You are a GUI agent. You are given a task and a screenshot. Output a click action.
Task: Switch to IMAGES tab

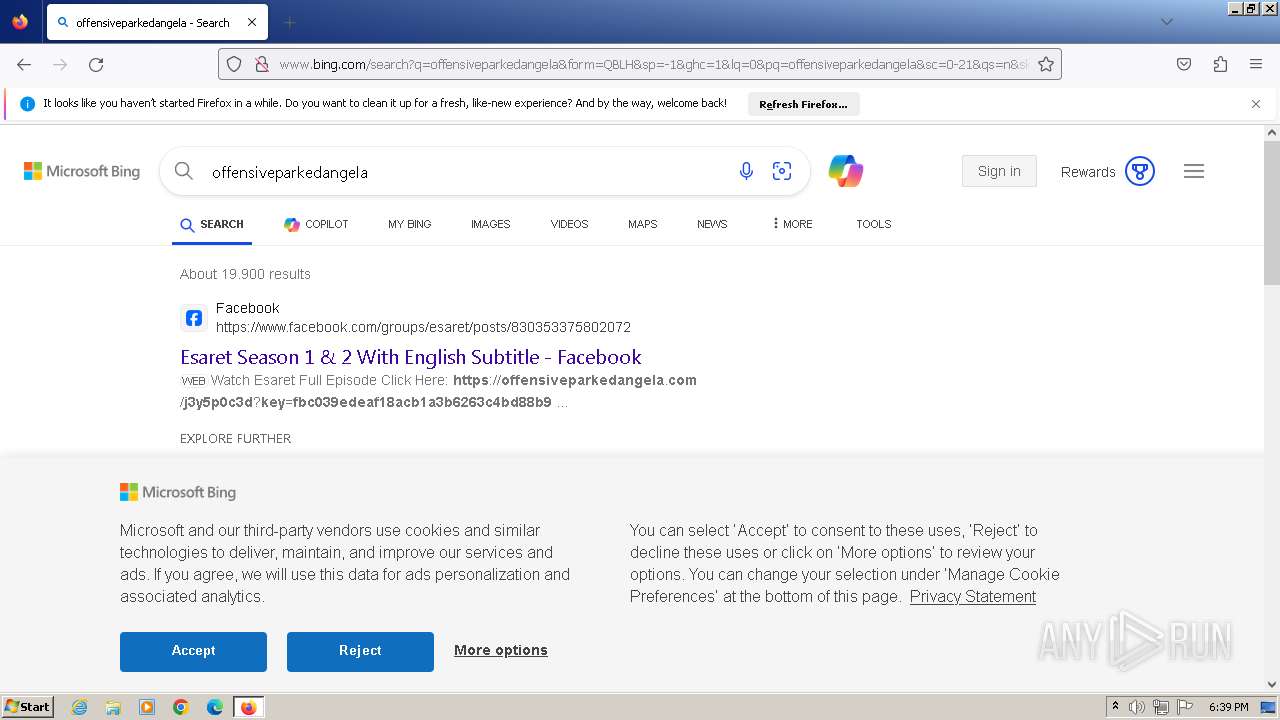491,224
